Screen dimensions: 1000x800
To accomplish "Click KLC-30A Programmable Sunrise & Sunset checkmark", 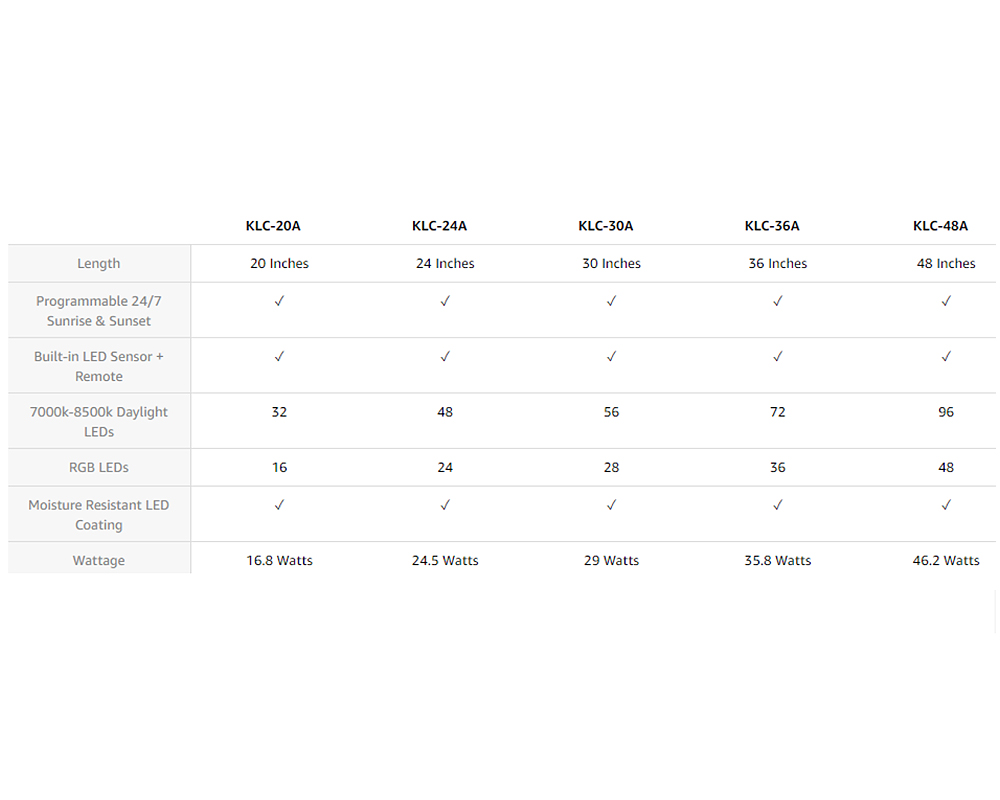I will tap(611, 301).
